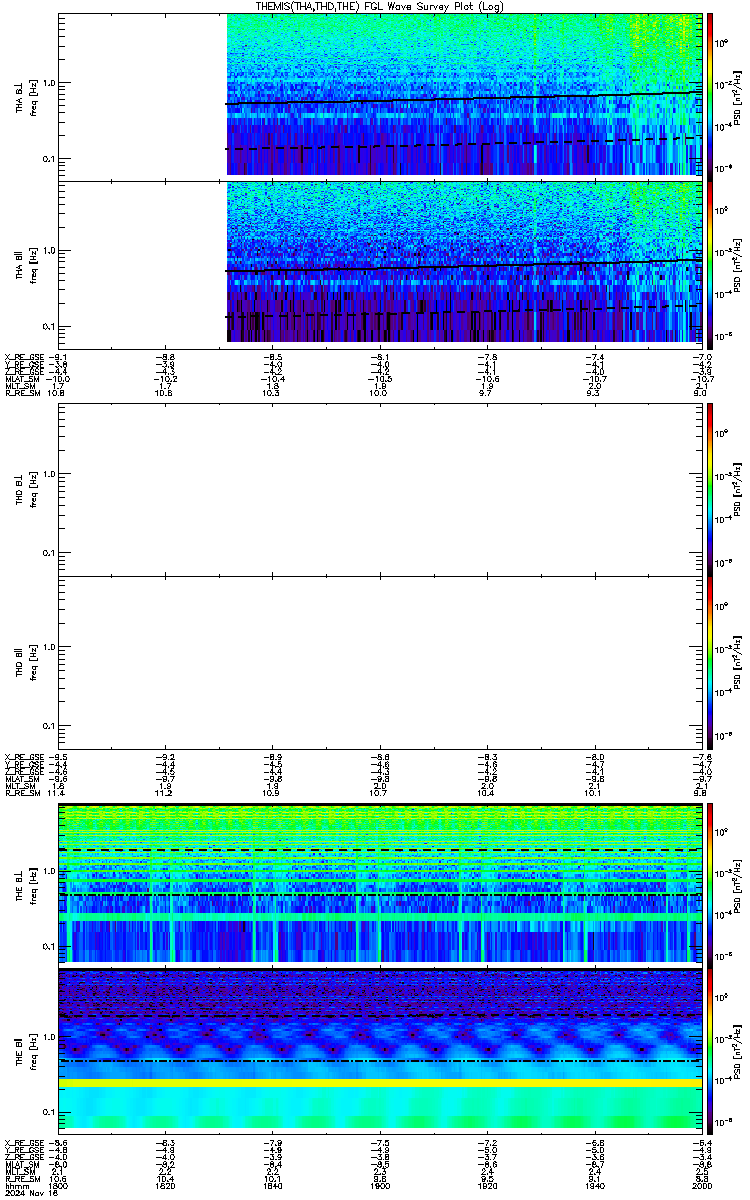The image size is (750, 1200).
Task: Click the R_RE_SM label under the THD panels
Action: coord(22,794)
